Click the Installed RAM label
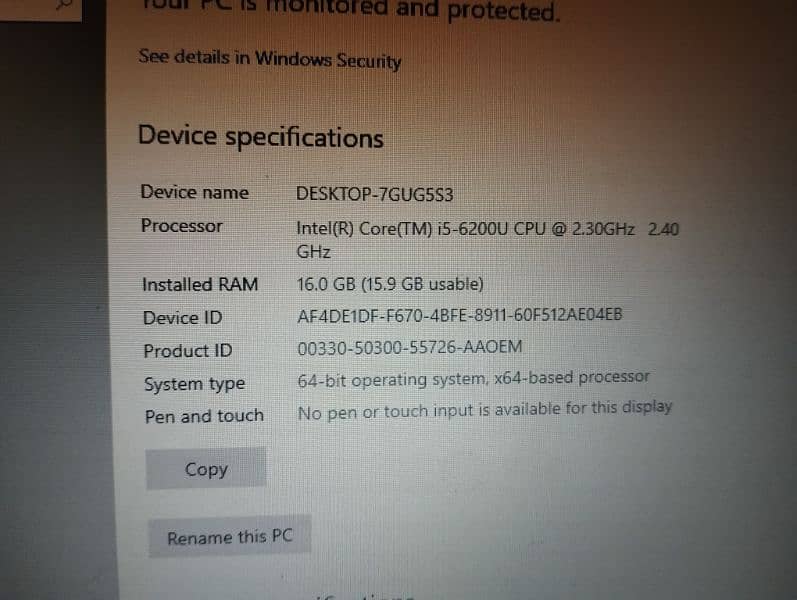The height and width of the screenshot is (600, 797). click(200, 284)
